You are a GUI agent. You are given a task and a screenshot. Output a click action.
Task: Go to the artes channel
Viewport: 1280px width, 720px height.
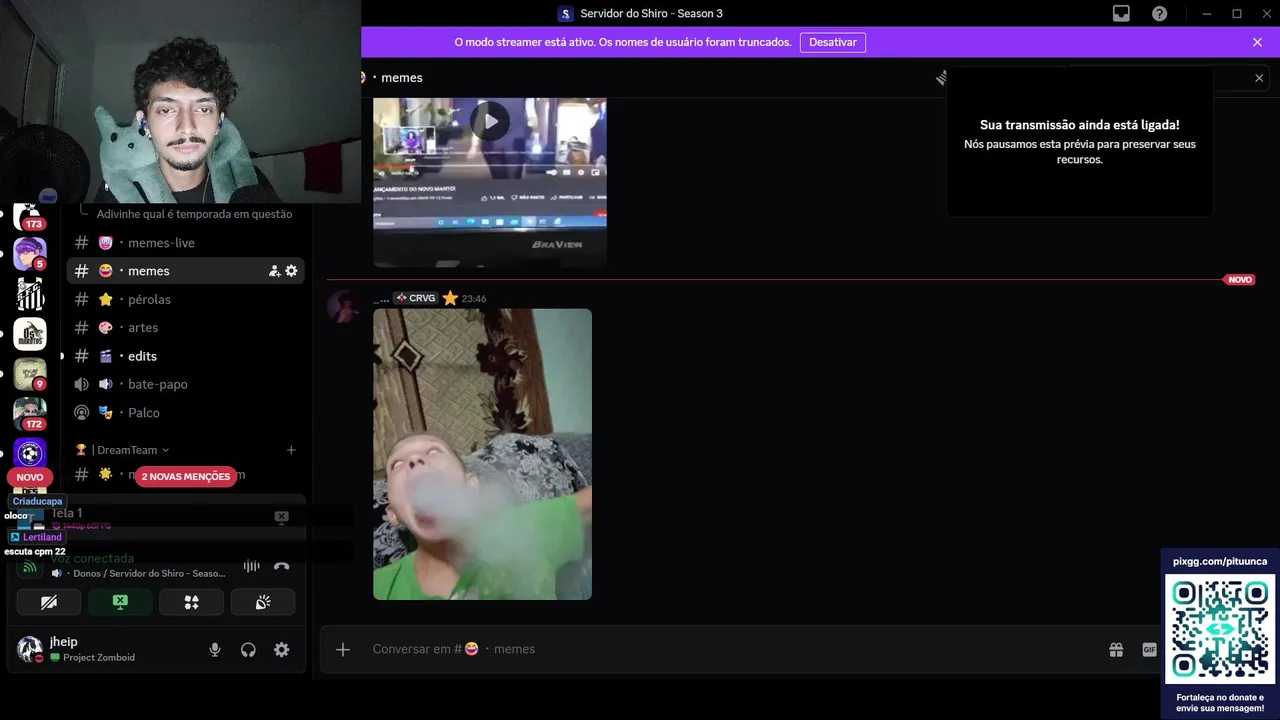186,327
